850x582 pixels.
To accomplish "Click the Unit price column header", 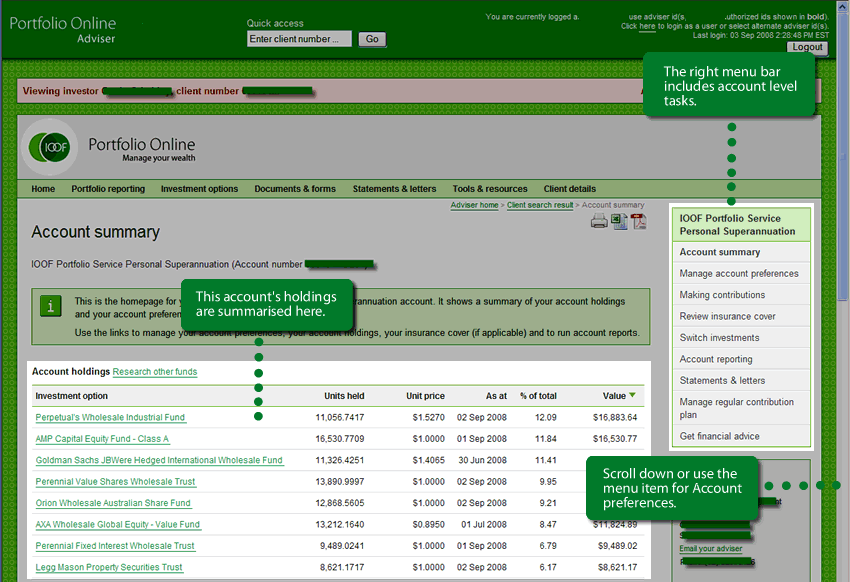I will 426,396.
